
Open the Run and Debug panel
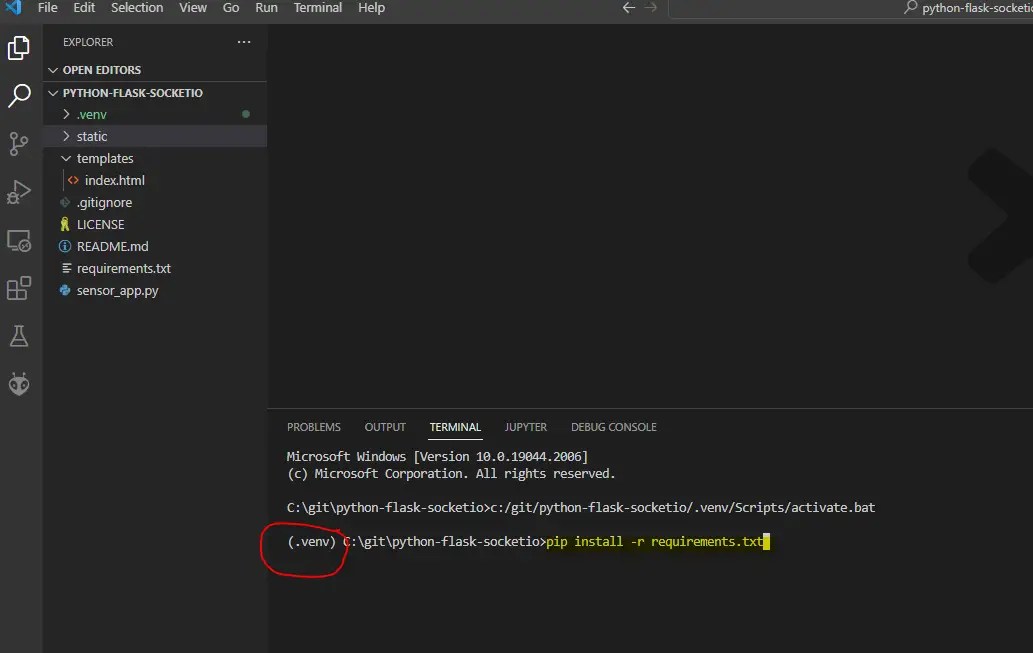(20, 192)
